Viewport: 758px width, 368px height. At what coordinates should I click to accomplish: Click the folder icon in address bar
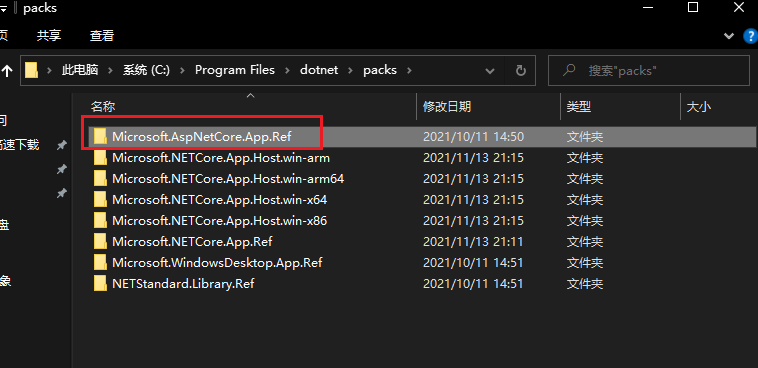point(32,70)
